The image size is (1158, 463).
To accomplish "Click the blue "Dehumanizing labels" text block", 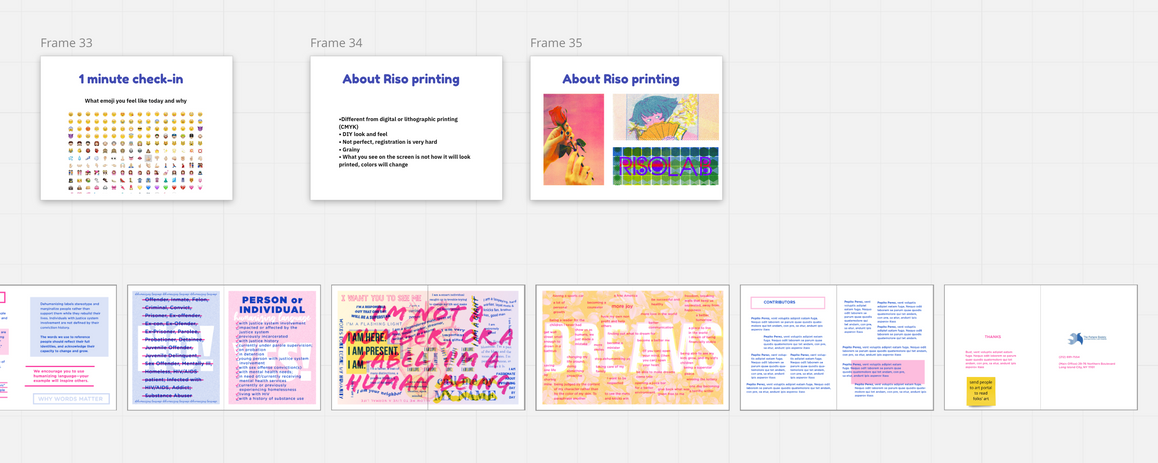I will click(x=69, y=327).
